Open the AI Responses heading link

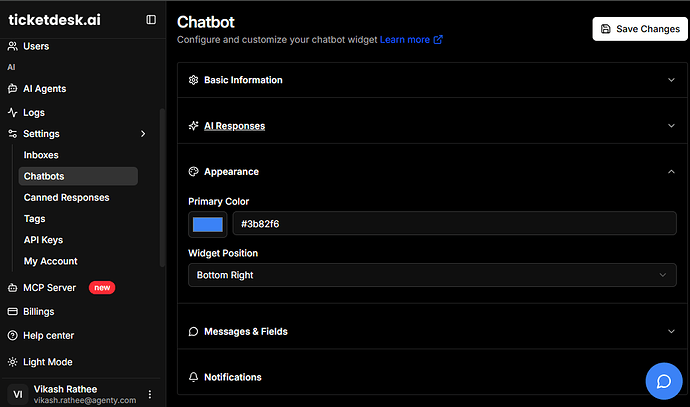coord(235,126)
